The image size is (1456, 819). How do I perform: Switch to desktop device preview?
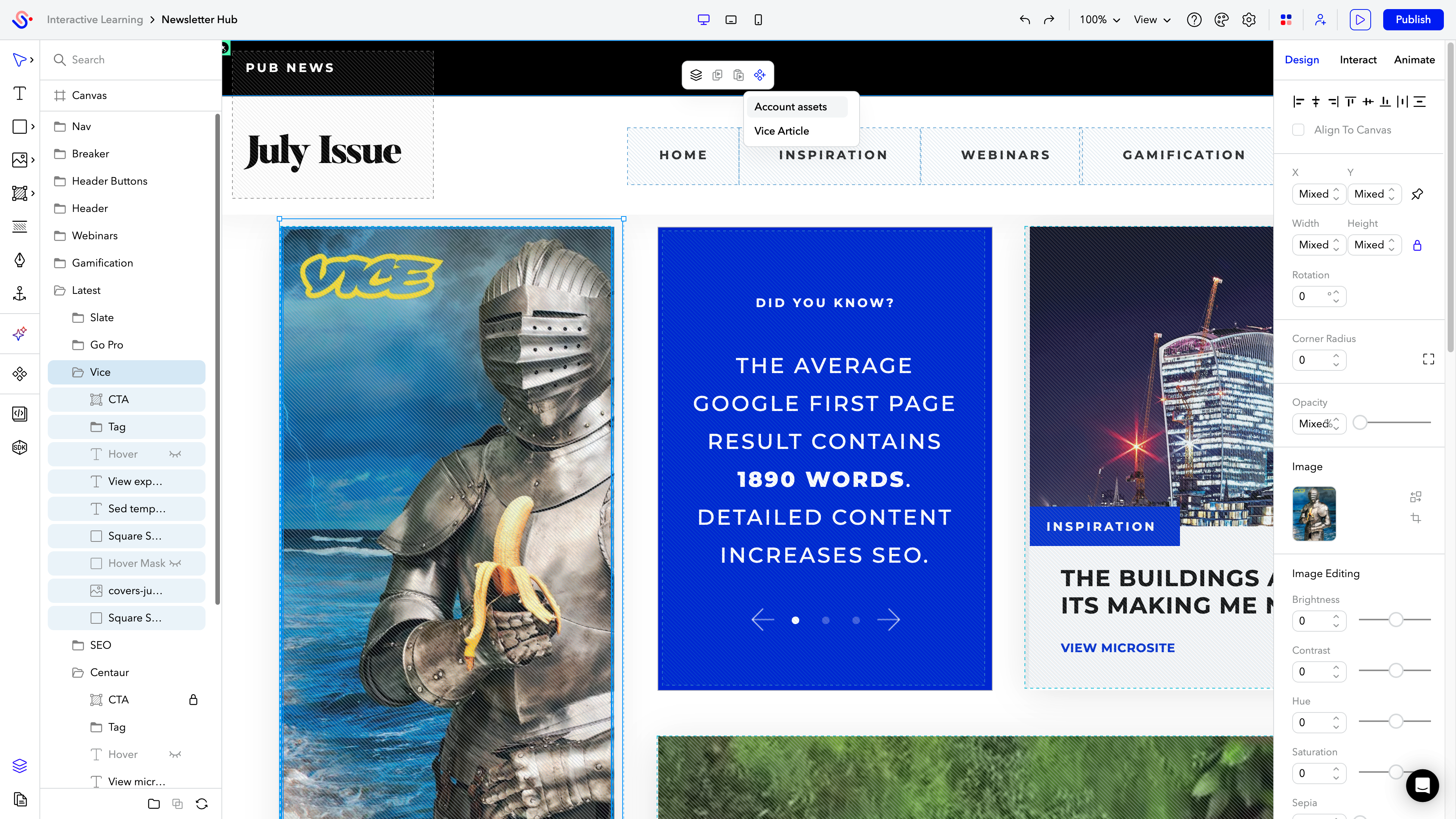pos(703,20)
